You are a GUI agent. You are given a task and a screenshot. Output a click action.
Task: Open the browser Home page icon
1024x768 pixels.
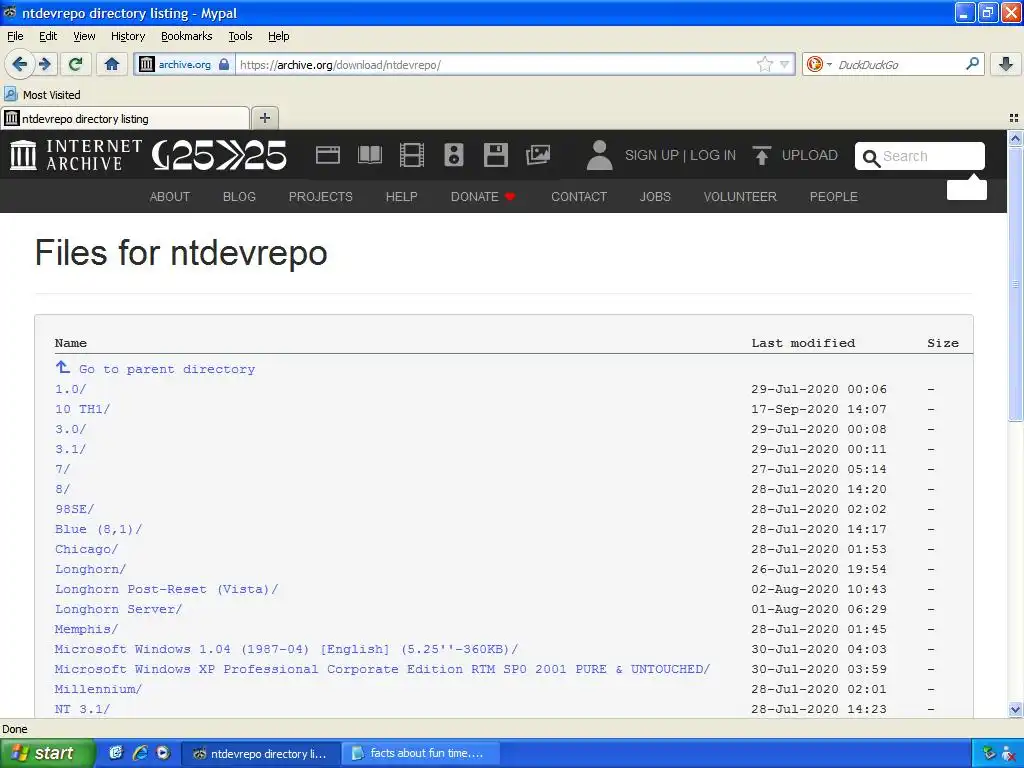click(x=112, y=64)
